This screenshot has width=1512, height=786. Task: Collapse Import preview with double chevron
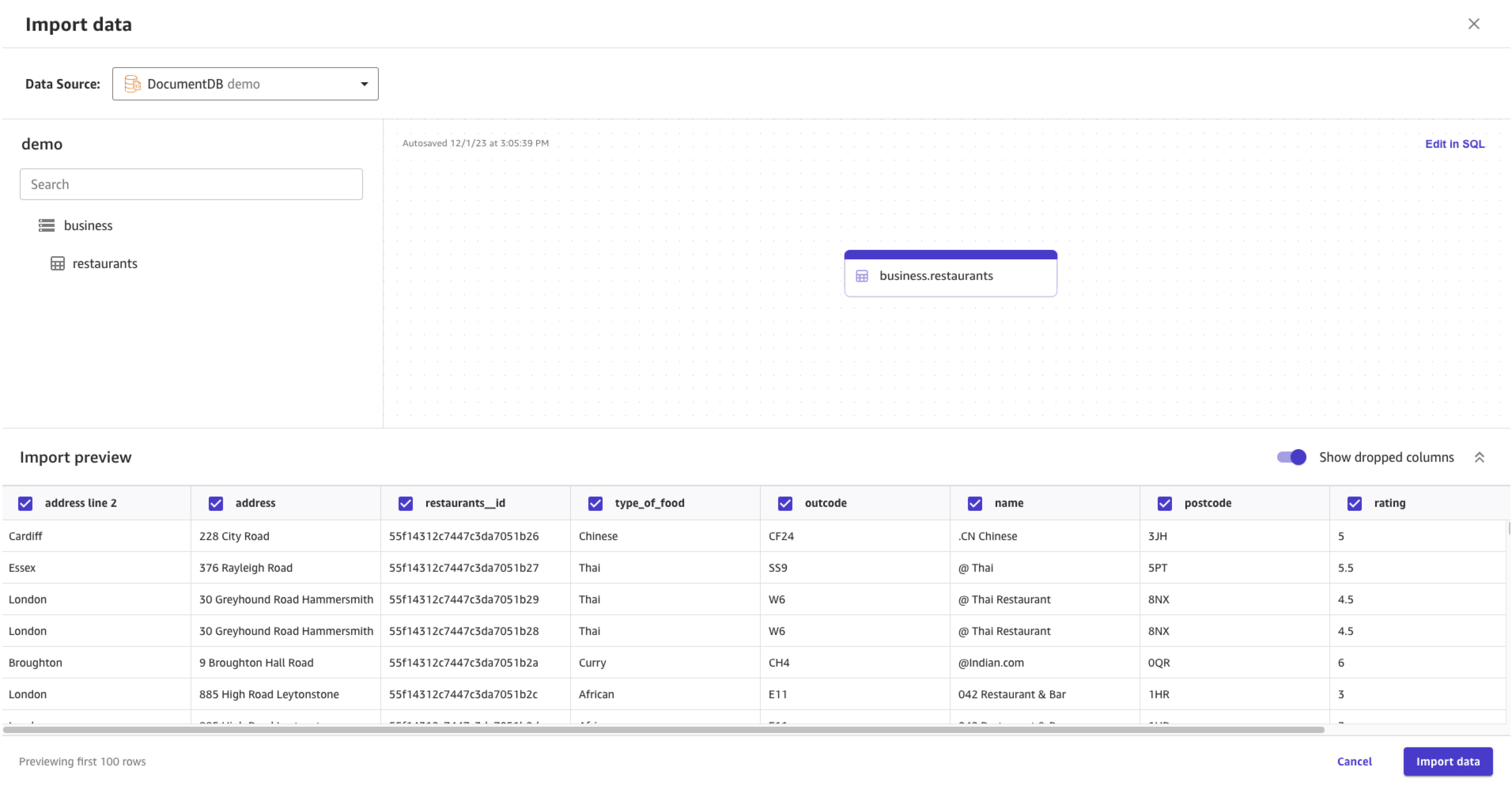[1479, 457]
